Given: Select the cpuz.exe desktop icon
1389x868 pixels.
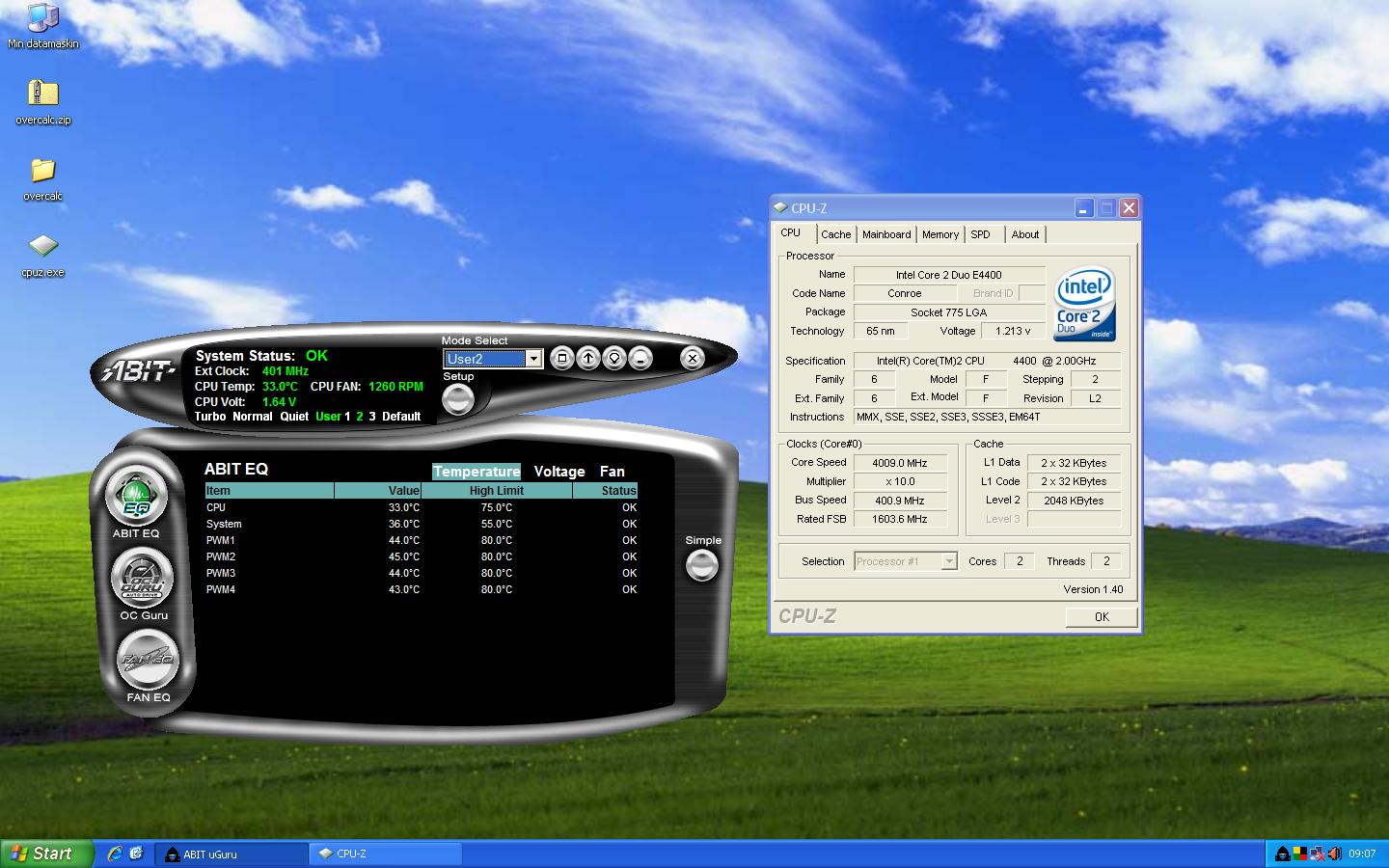Looking at the screenshot, I should coord(42,255).
